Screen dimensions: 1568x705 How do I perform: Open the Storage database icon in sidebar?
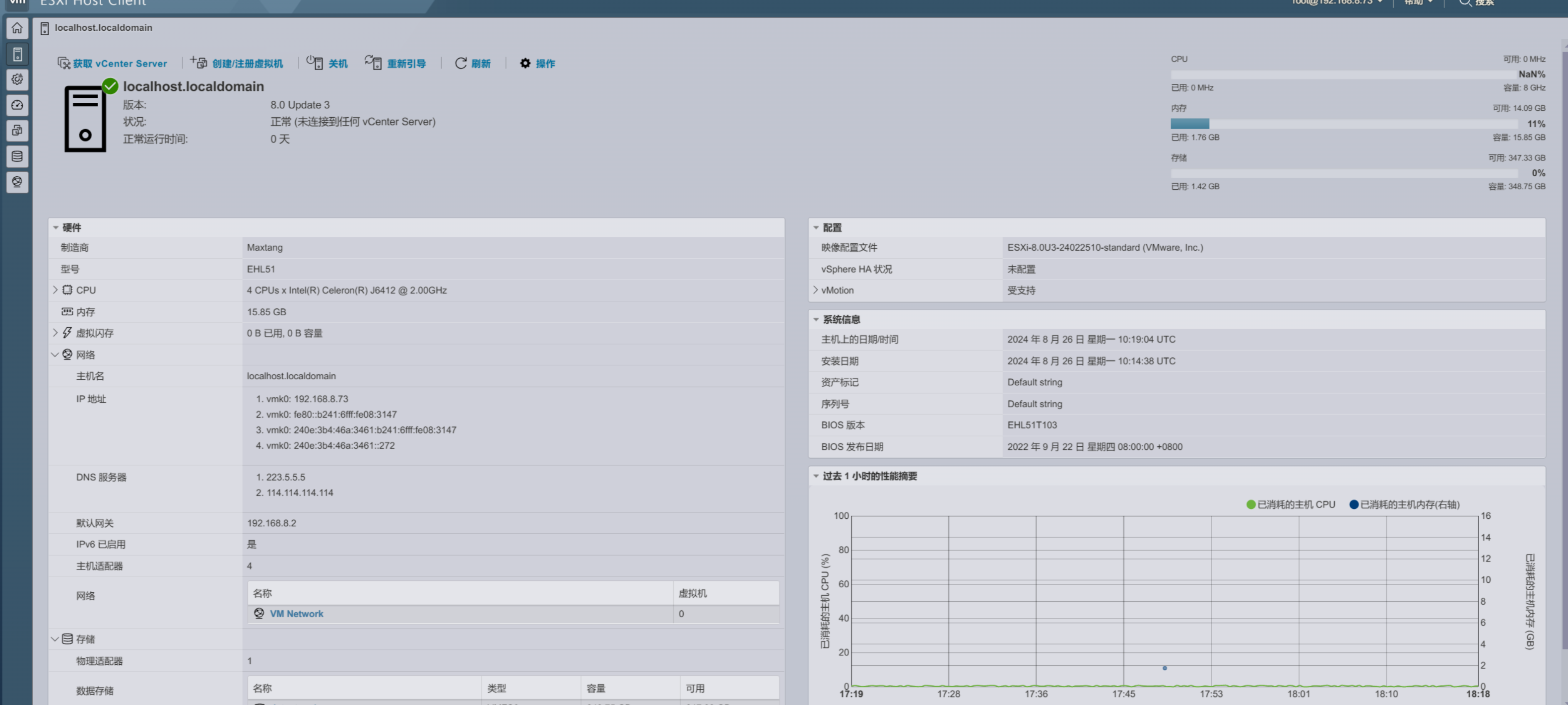coord(17,156)
